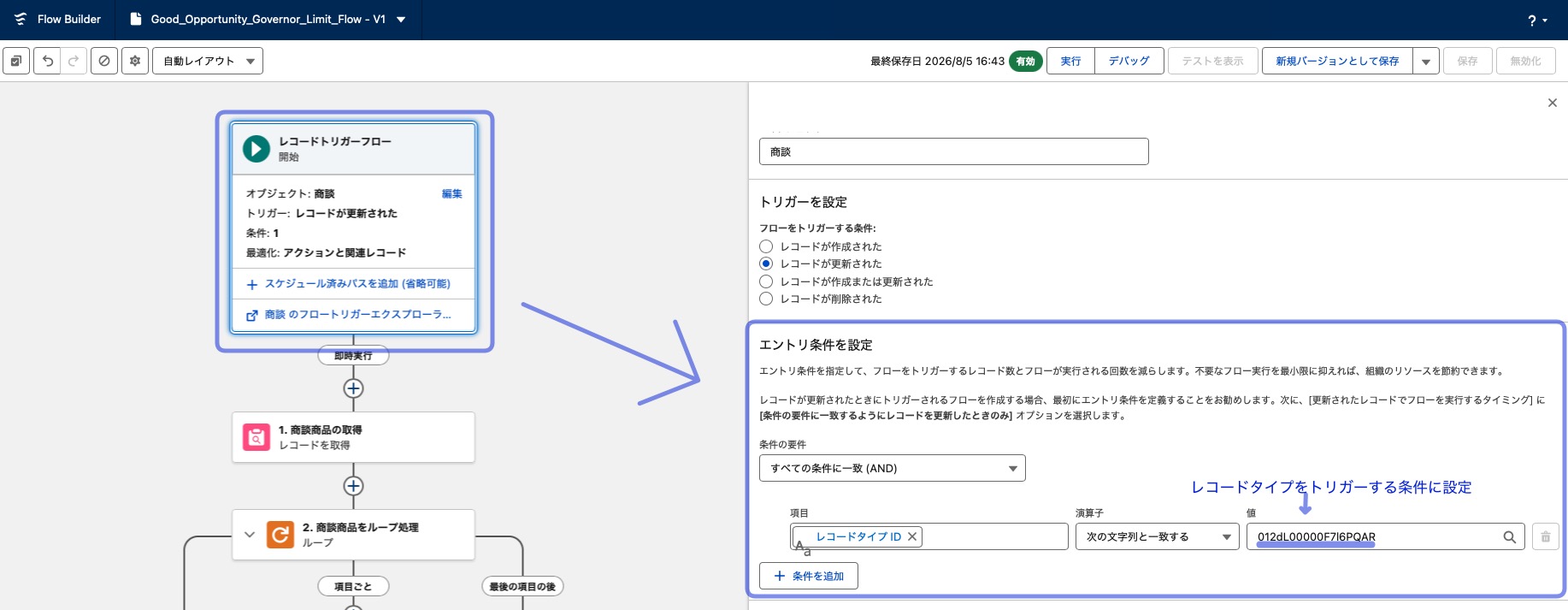Click the 1. 商談商品の取得 node label
Image resolution: width=1568 pixels, height=610 pixels.
(x=320, y=429)
